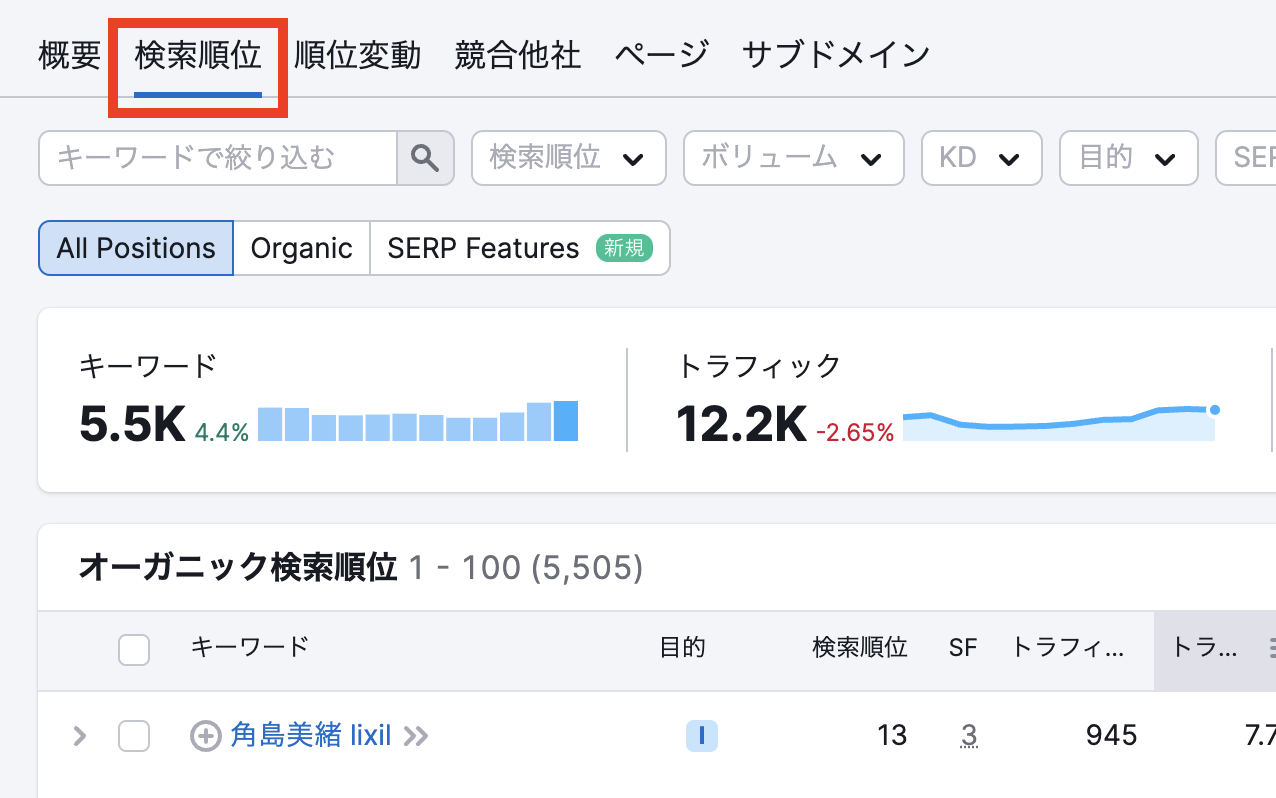
Task: Open the ボリューム filter dropdown
Action: point(793,158)
